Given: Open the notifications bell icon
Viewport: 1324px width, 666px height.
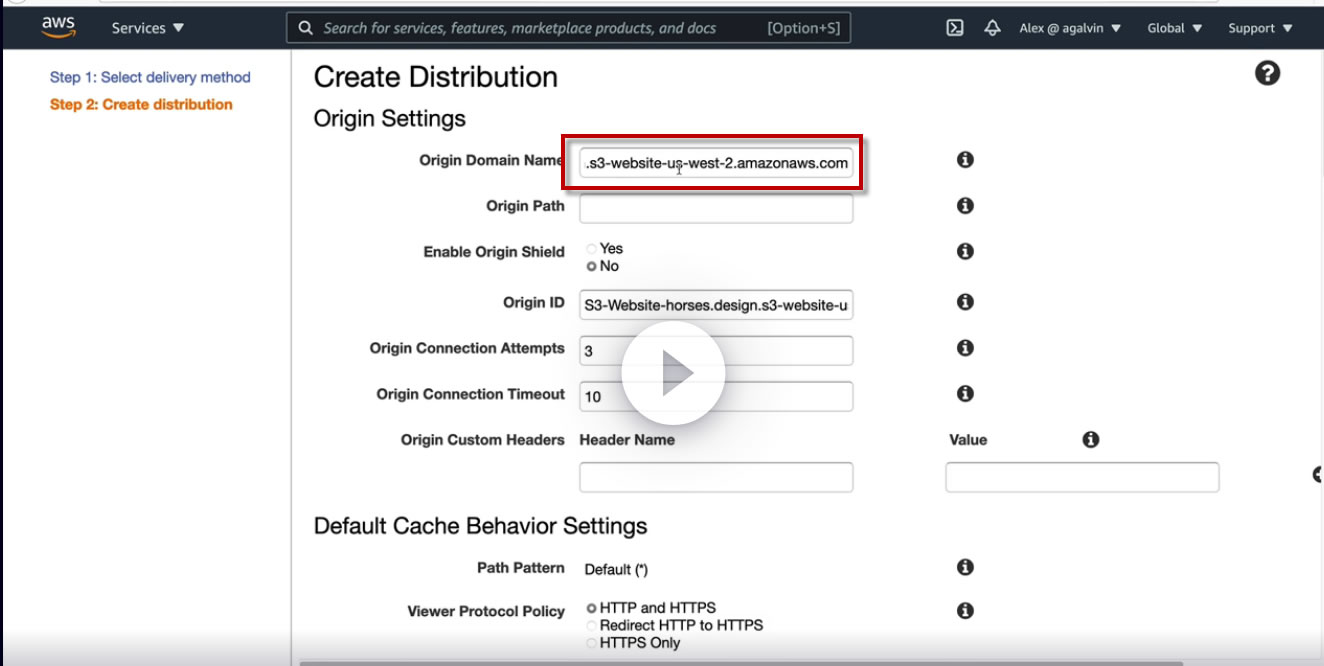Looking at the screenshot, I should click(992, 28).
